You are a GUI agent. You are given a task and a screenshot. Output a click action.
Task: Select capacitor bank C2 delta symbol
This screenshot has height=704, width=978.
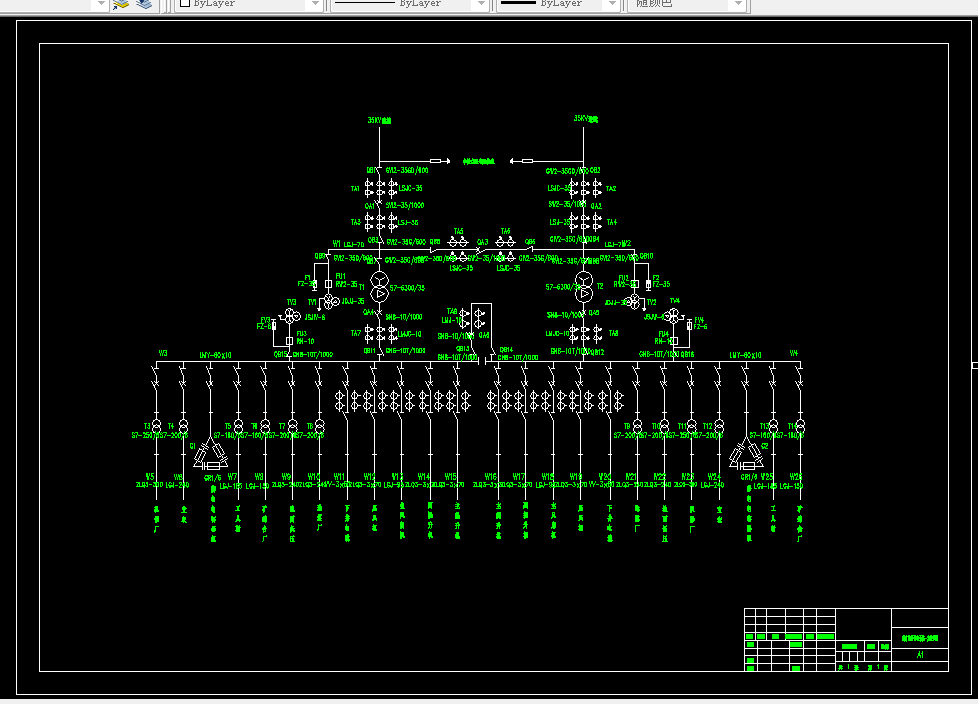point(747,453)
